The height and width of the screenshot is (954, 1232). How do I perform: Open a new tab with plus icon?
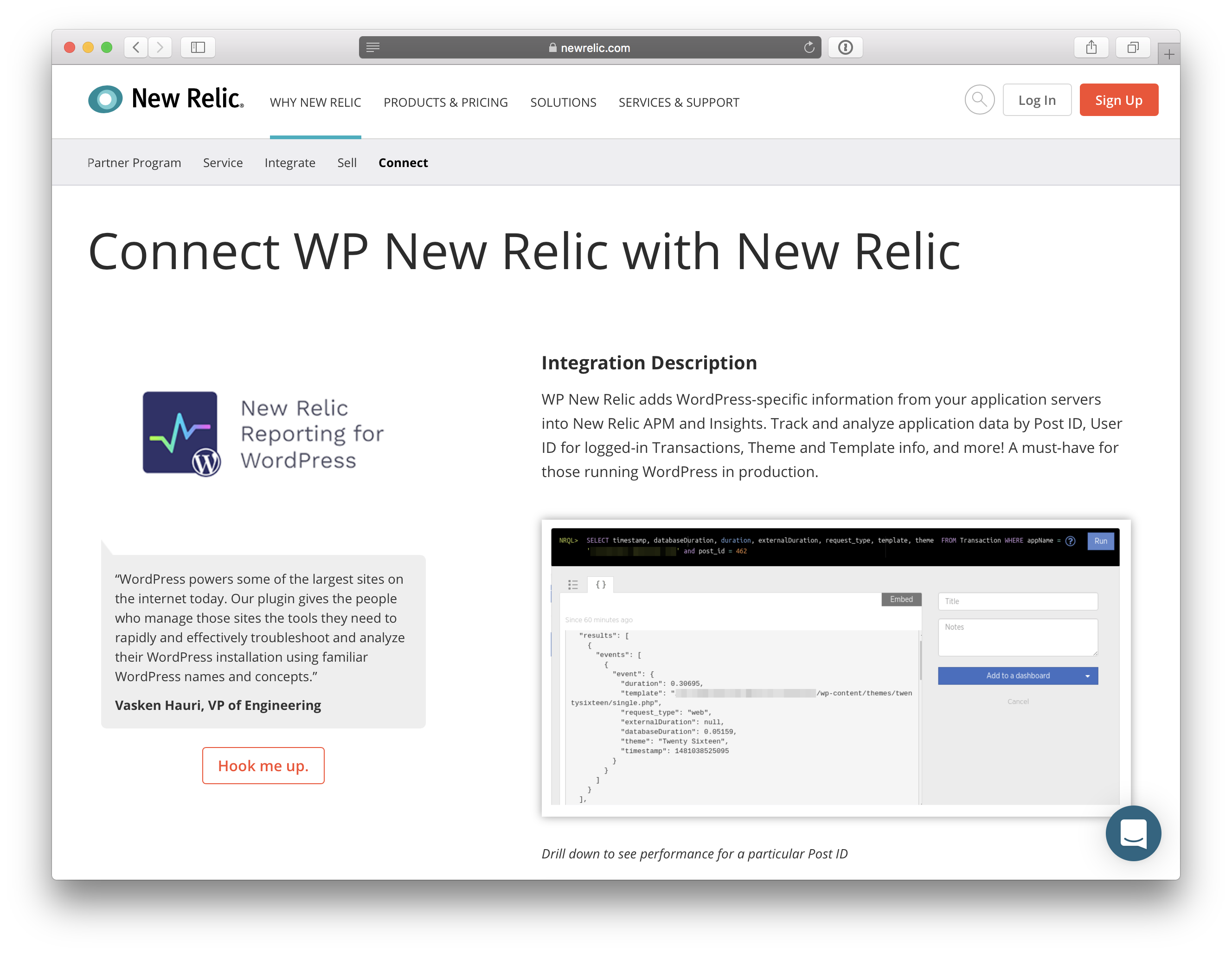point(1169,55)
